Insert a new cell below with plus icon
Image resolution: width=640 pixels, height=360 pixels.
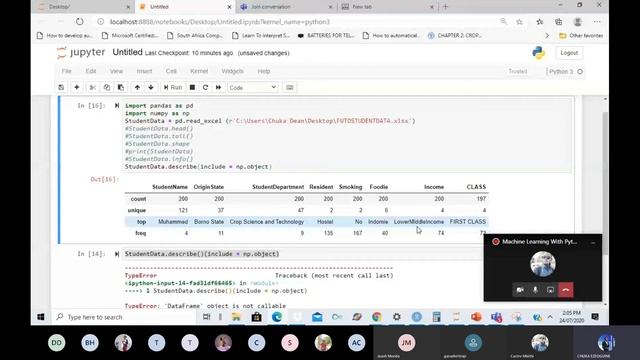(76, 87)
